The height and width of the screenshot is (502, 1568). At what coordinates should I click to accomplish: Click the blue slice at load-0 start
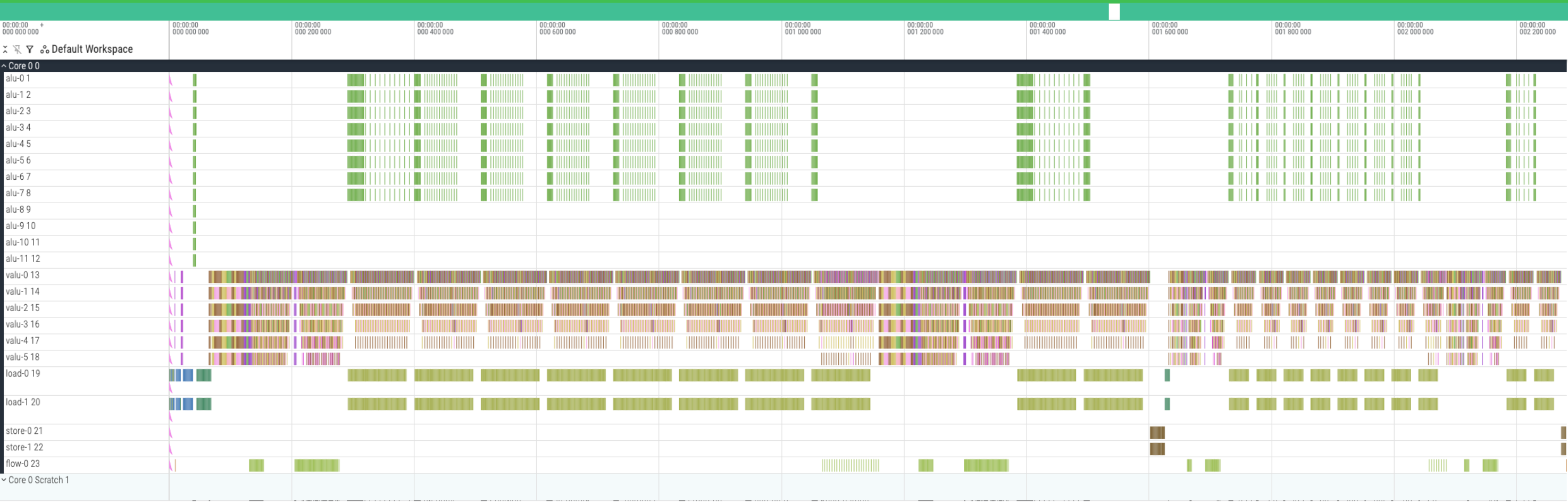click(x=187, y=375)
